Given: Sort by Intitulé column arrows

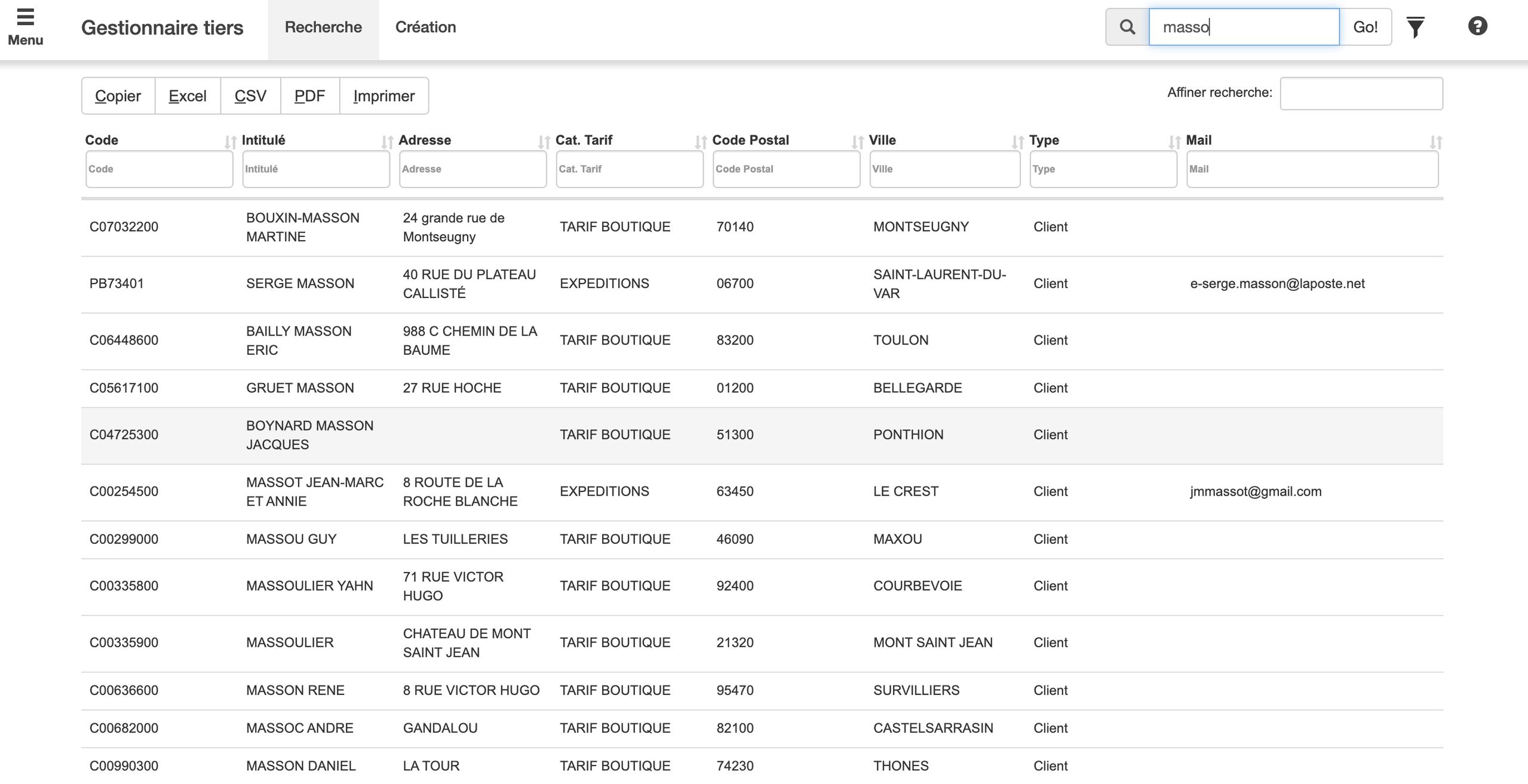Looking at the screenshot, I should point(387,142).
